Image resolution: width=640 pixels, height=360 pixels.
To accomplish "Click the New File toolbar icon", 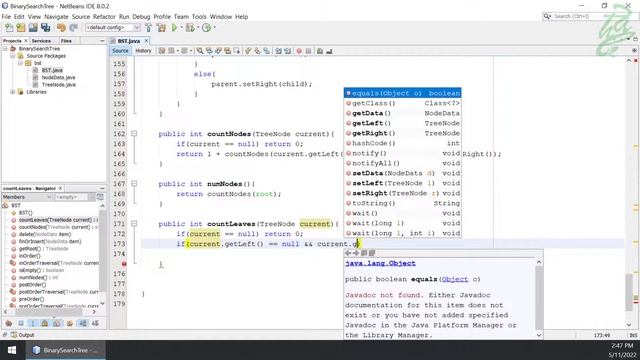I will pyautogui.click(x=9, y=28).
